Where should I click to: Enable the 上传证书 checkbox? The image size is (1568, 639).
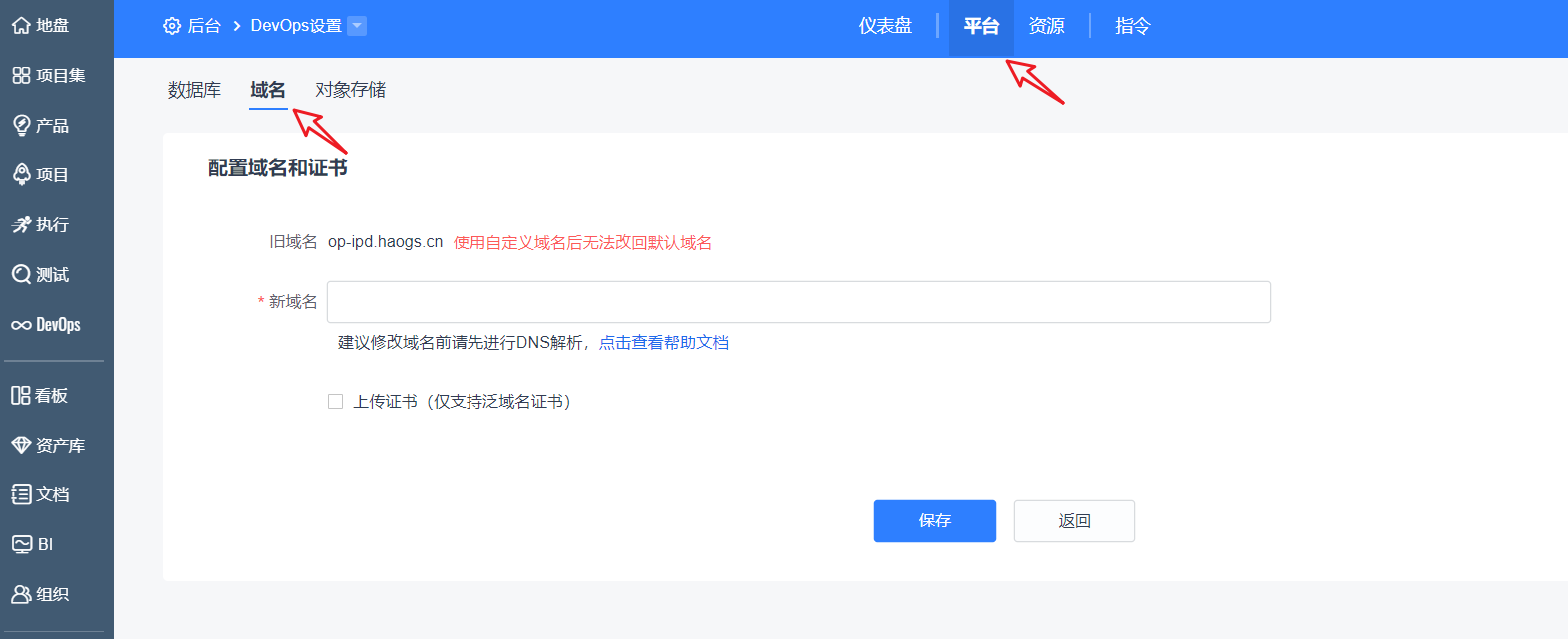335,402
